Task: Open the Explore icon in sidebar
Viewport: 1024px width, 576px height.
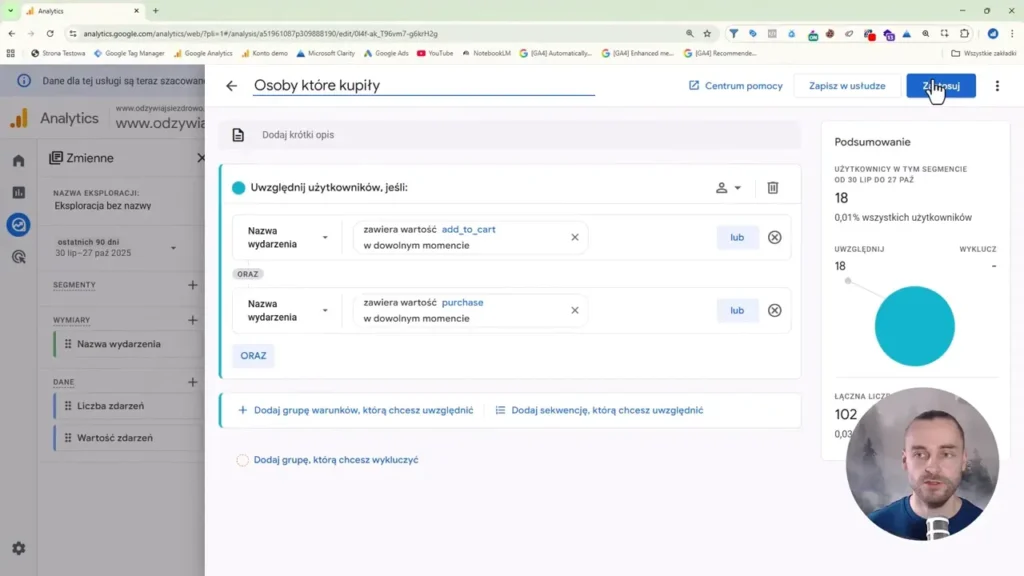Action: (18, 225)
